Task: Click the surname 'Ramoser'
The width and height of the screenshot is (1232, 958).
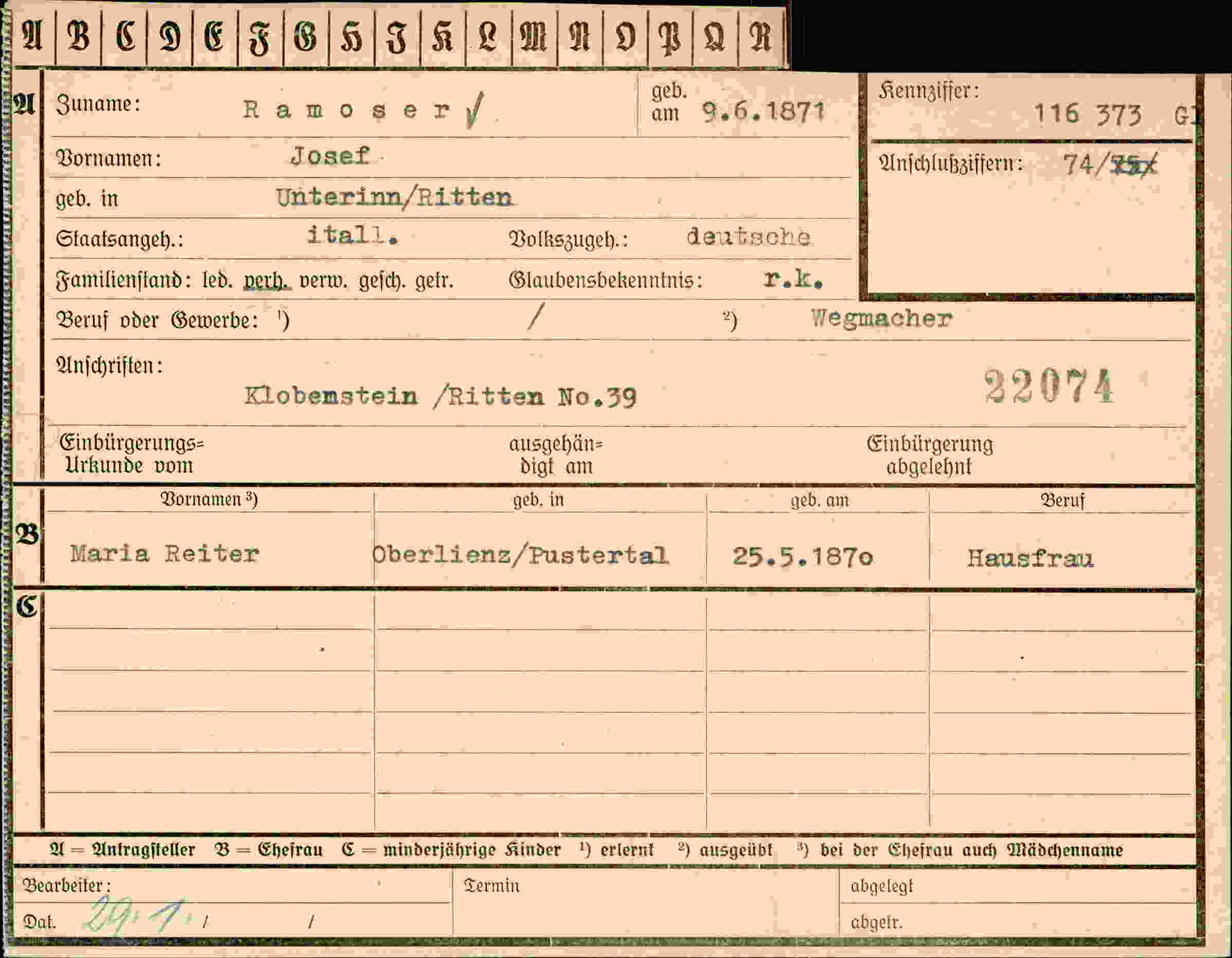Action: 347,110
